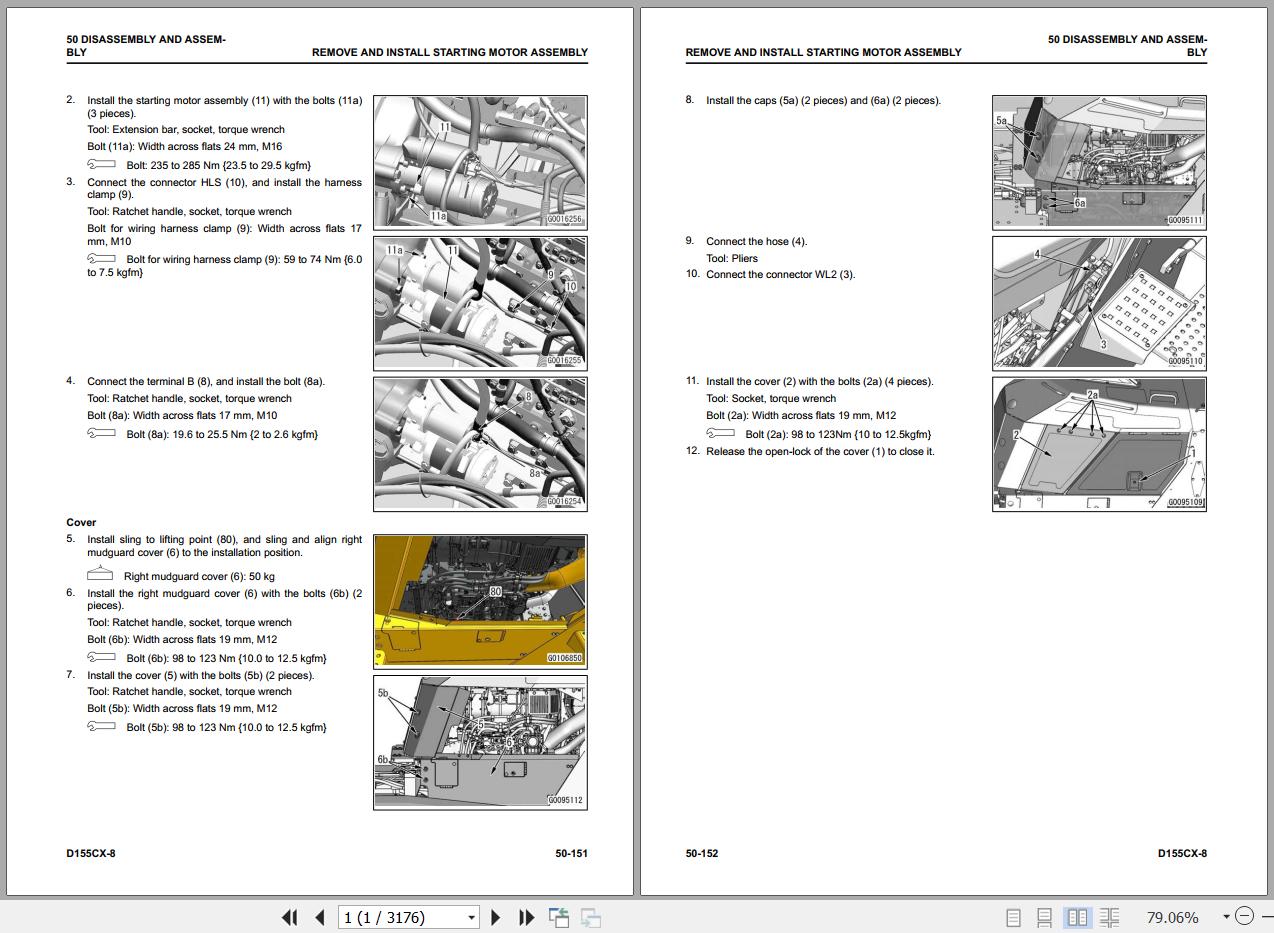The image size is (1274, 933).
Task: Jump to the last page
Action: [527, 917]
